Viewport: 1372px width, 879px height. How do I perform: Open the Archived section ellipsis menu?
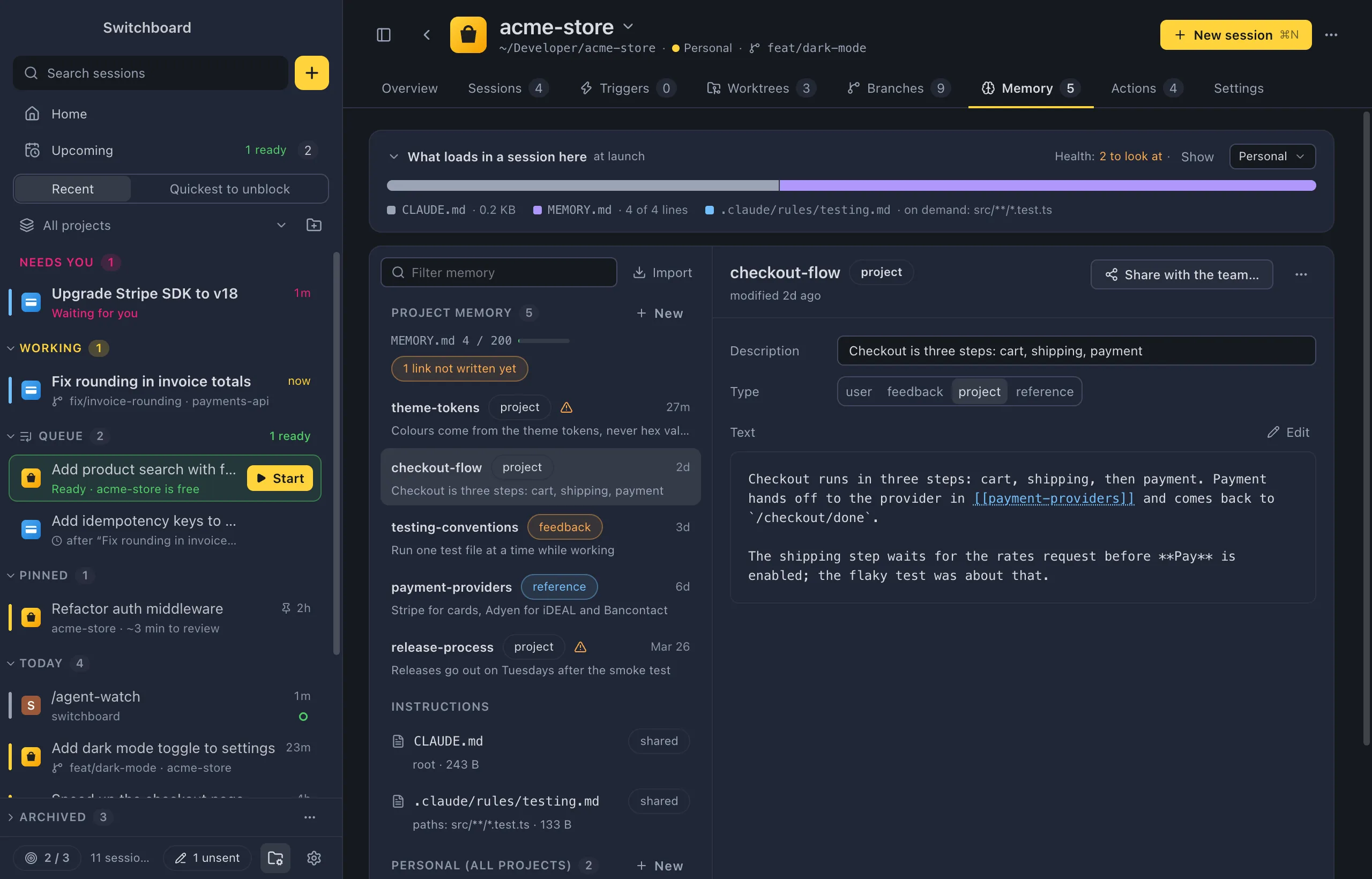(309, 817)
